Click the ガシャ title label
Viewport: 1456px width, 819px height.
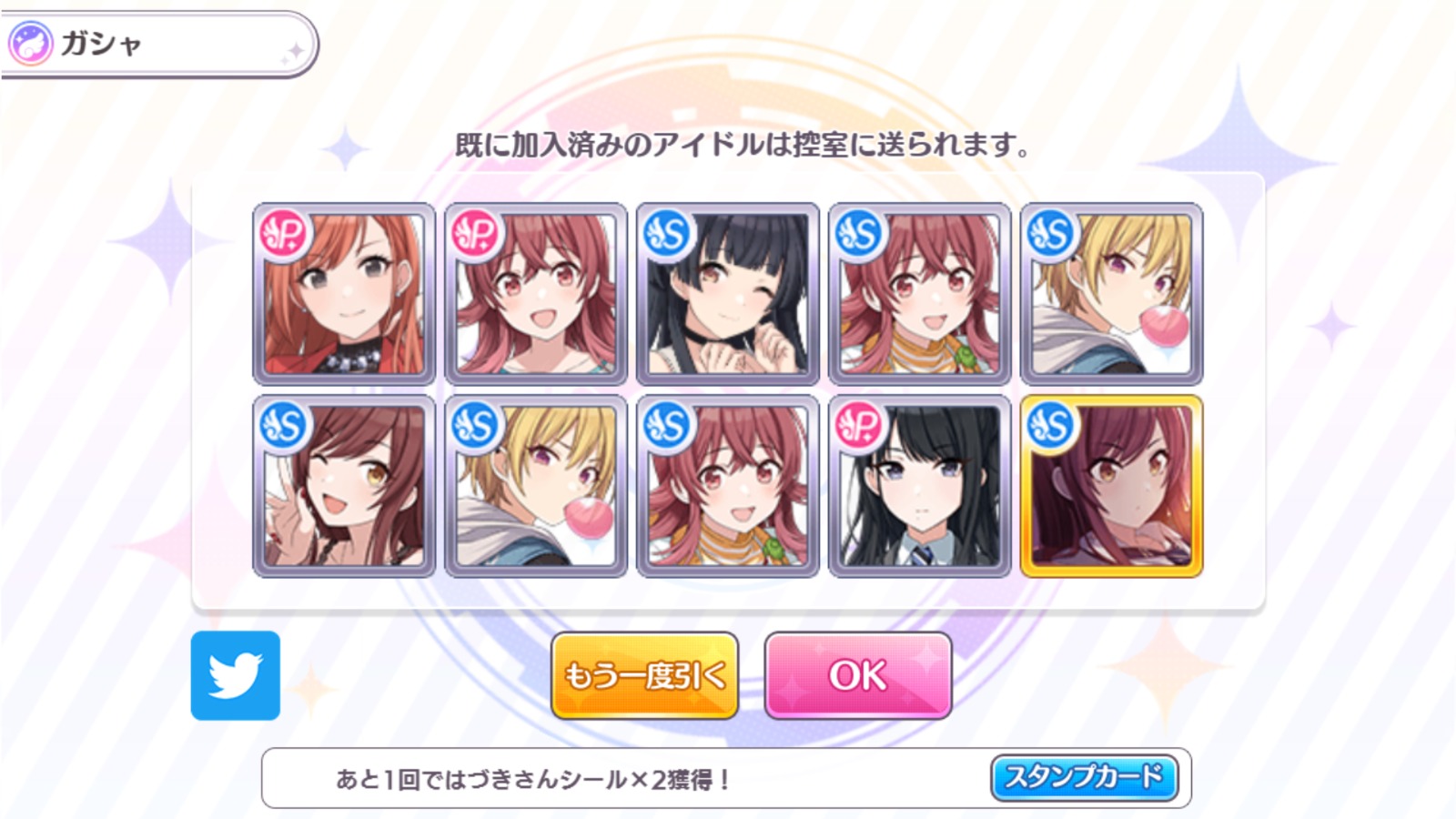click(101, 44)
